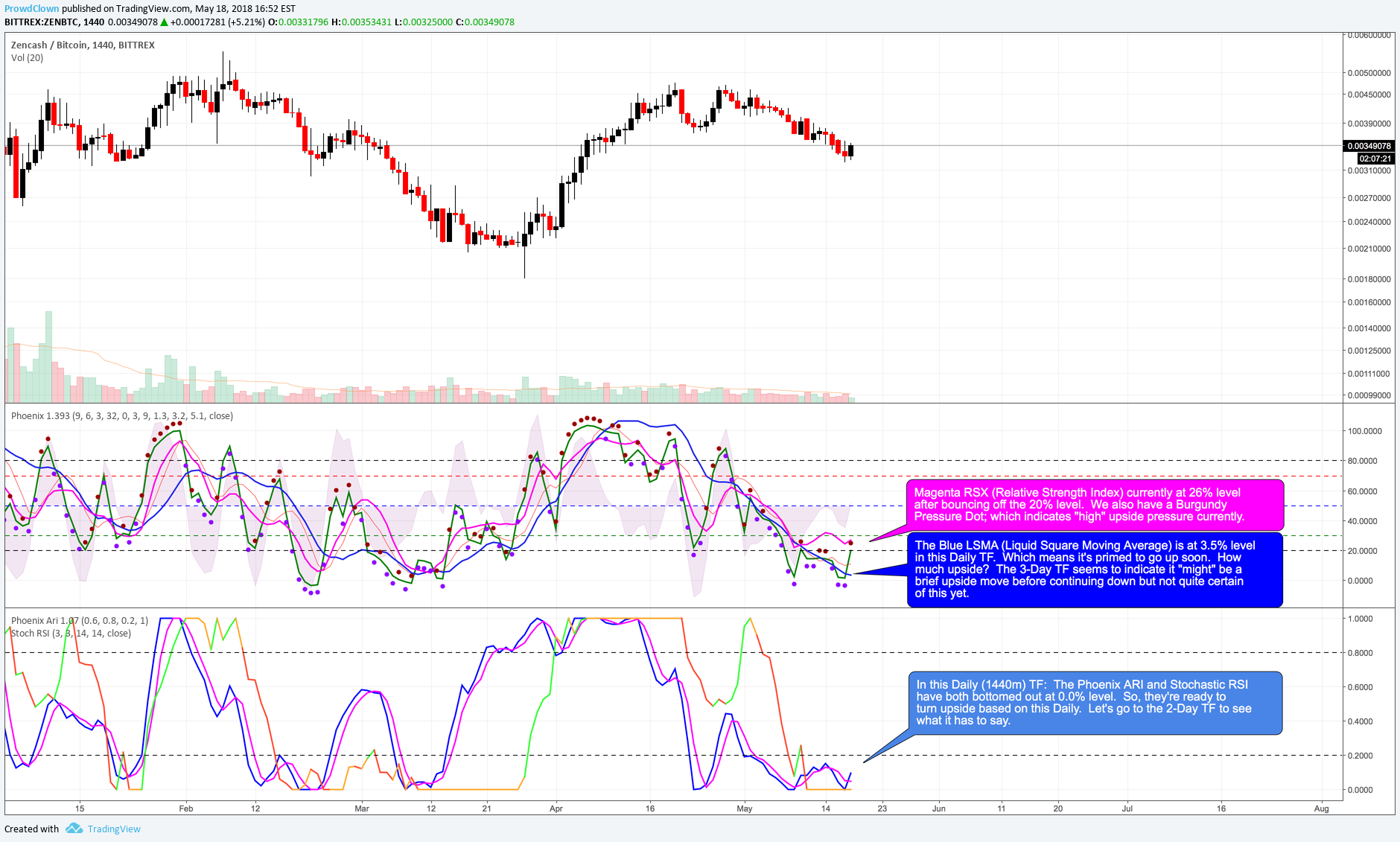Click the 0.00270000 price axis label
Viewport: 1400px width, 842px height.
(x=1369, y=198)
